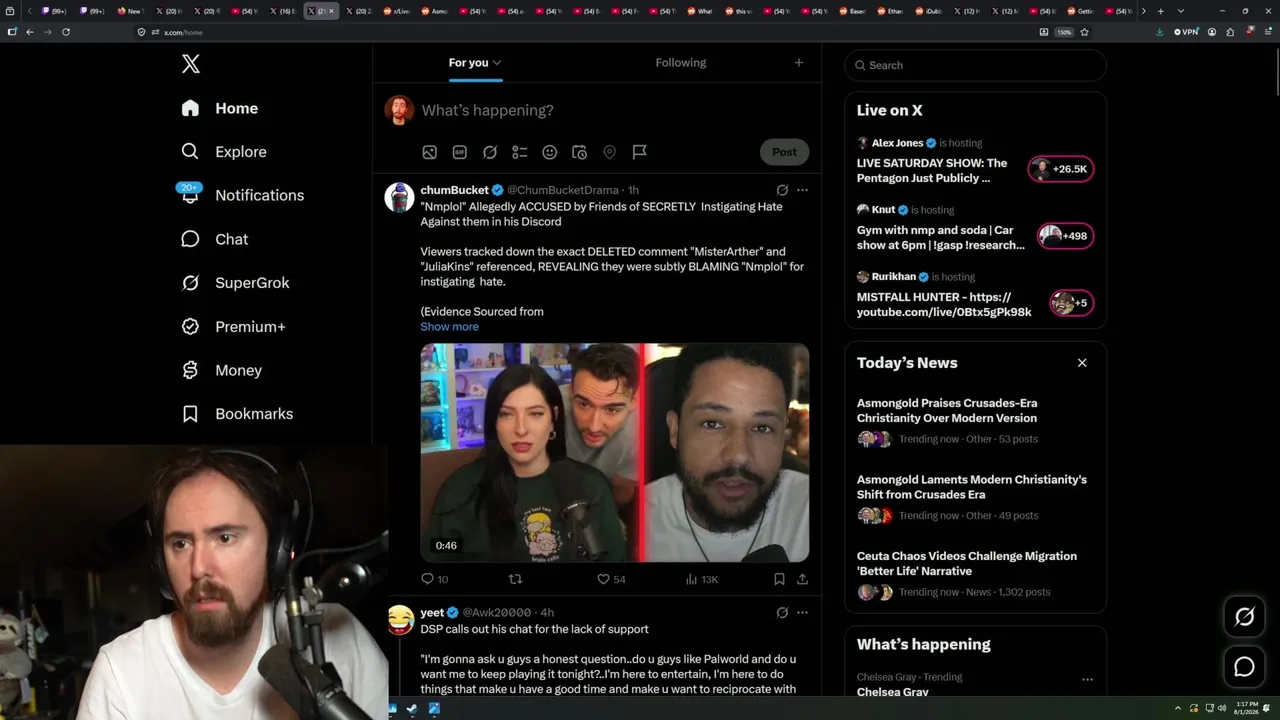Join Knut's live stream with +498

point(1064,236)
